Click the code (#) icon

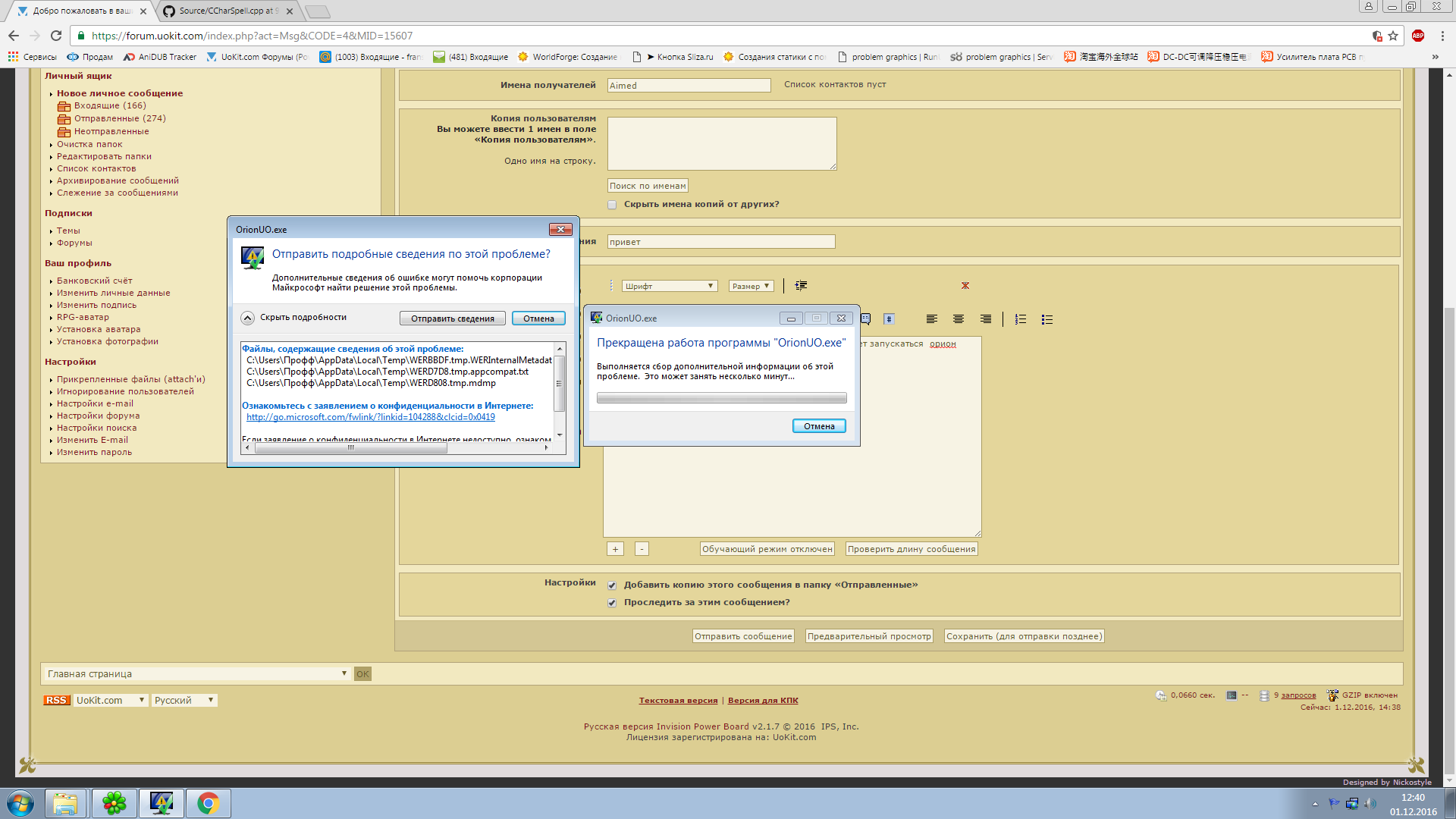(889, 319)
